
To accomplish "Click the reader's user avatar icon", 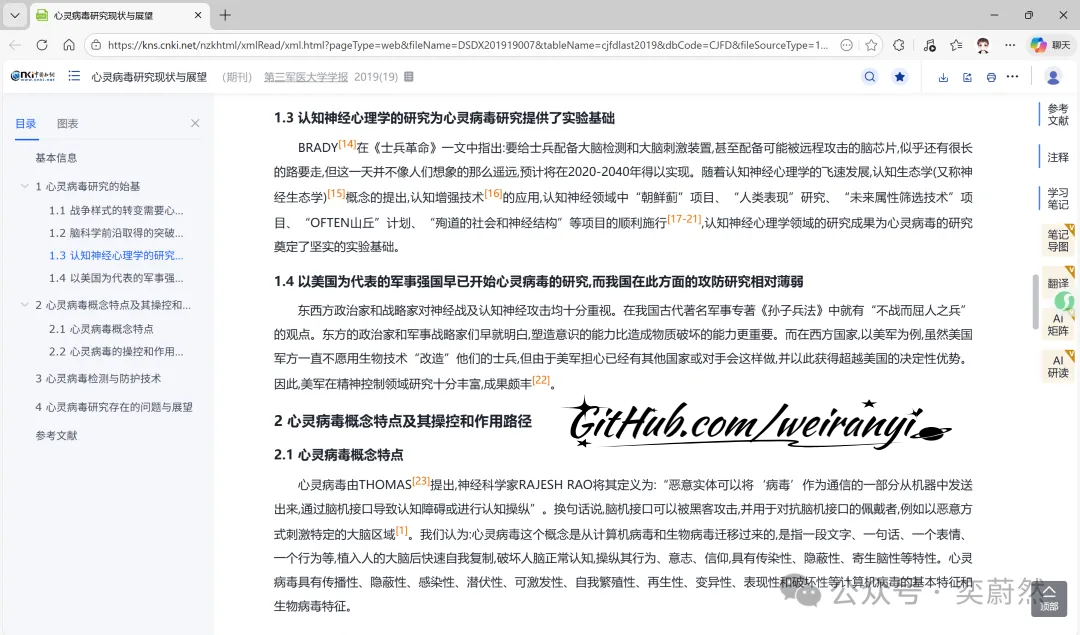I will (x=1053, y=77).
